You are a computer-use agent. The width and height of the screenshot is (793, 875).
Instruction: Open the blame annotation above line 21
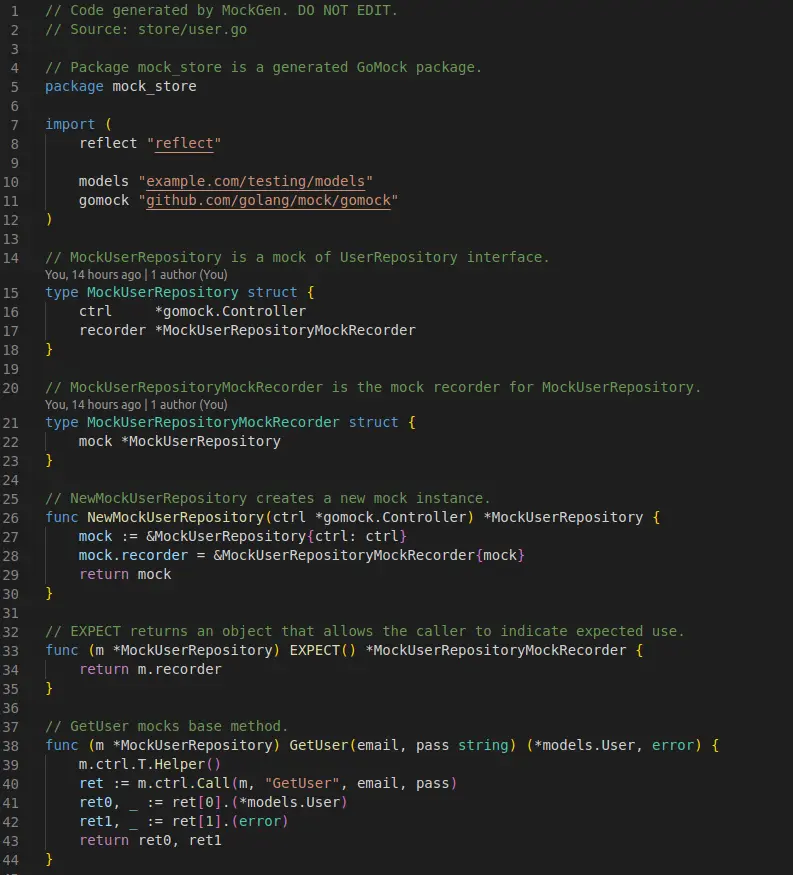(x=136, y=405)
